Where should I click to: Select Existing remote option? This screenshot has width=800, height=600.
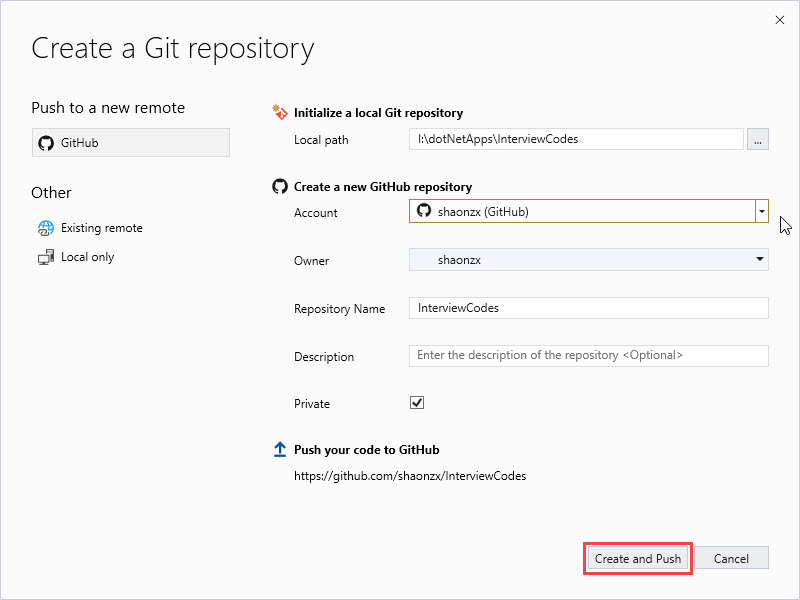[101, 228]
